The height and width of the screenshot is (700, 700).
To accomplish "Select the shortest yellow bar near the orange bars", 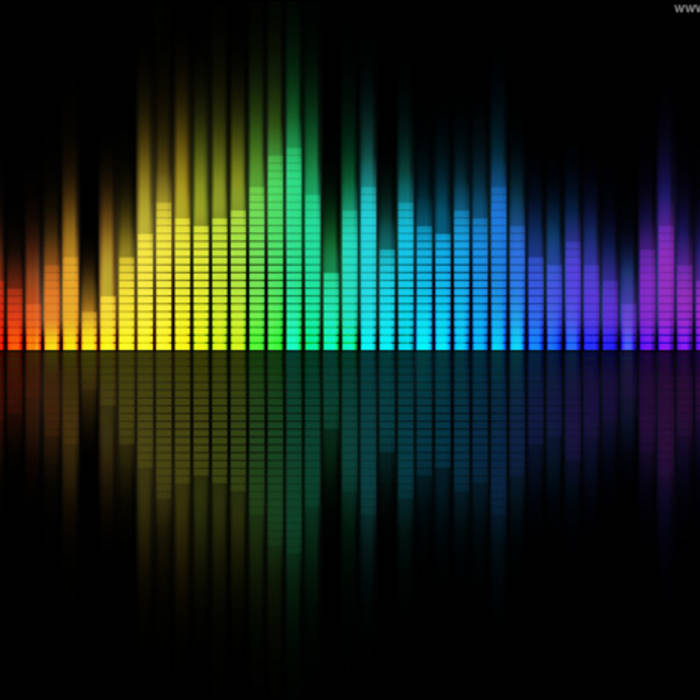I will point(89,330).
